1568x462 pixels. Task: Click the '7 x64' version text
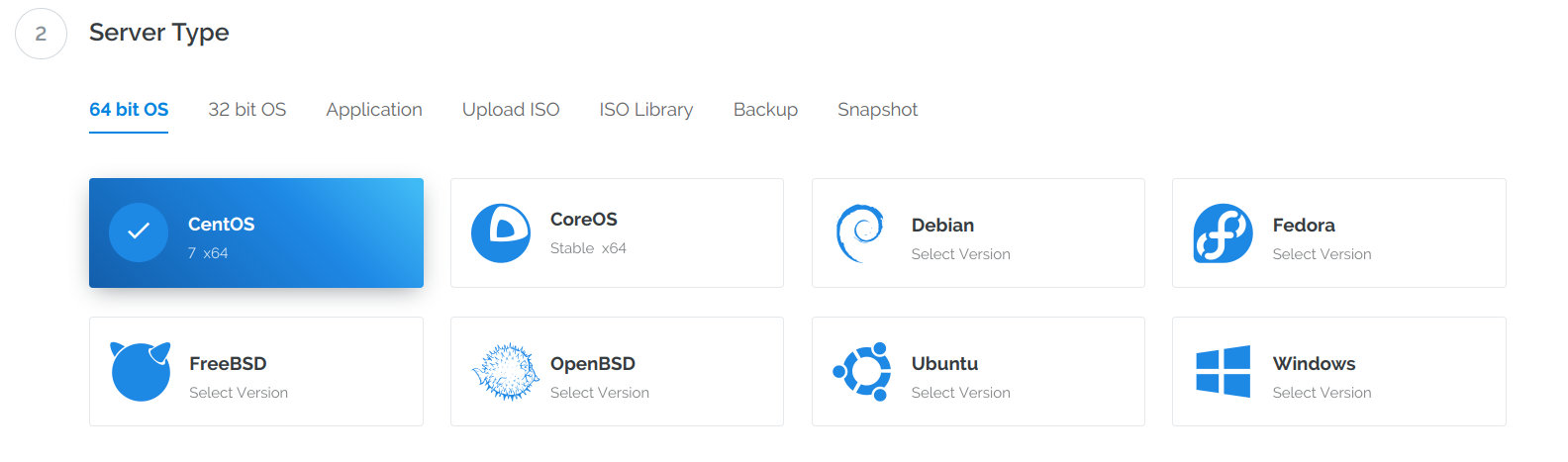click(208, 253)
